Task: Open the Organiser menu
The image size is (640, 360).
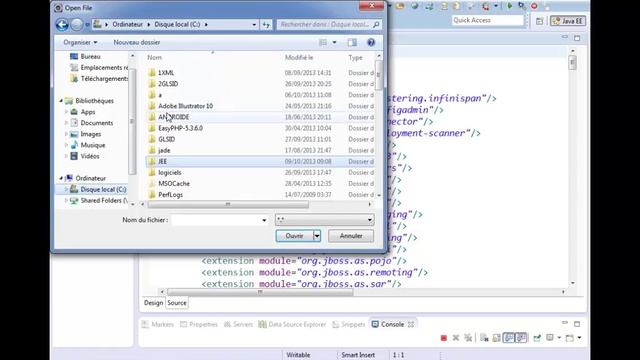Action: (80, 42)
